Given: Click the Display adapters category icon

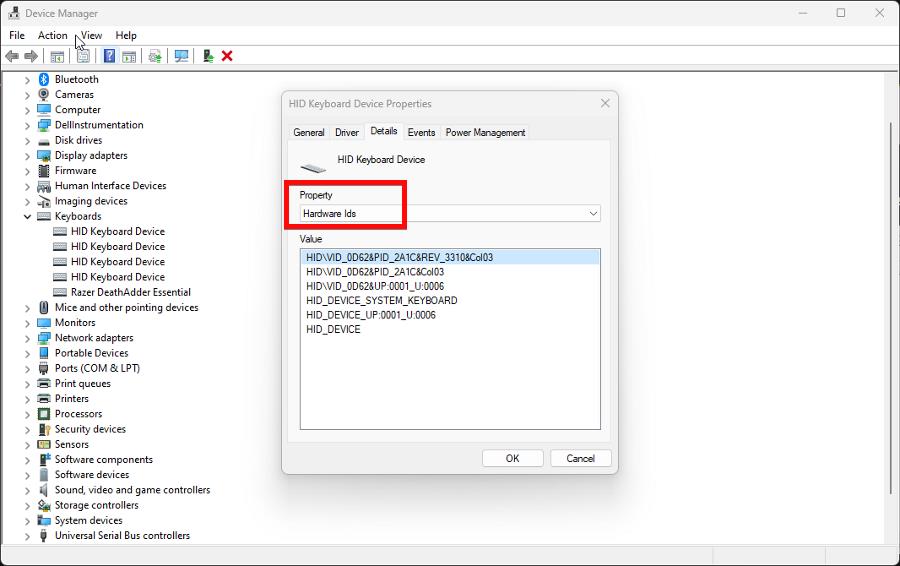Looking at the screenshot, I should click(x=44, y=156).
